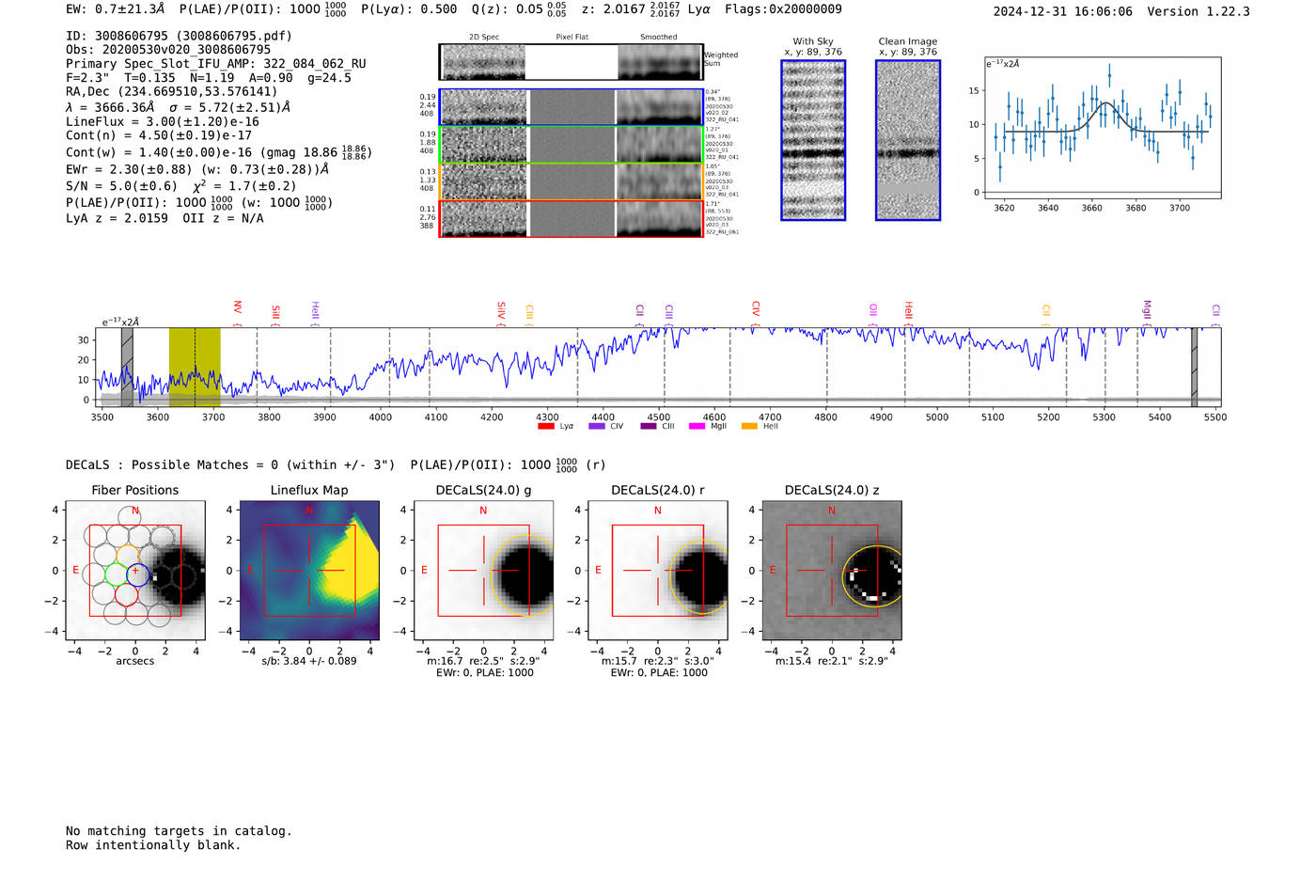Click the Fiber Positions panel
This screenshot has width=1316, height=896.
click(135, 571)
